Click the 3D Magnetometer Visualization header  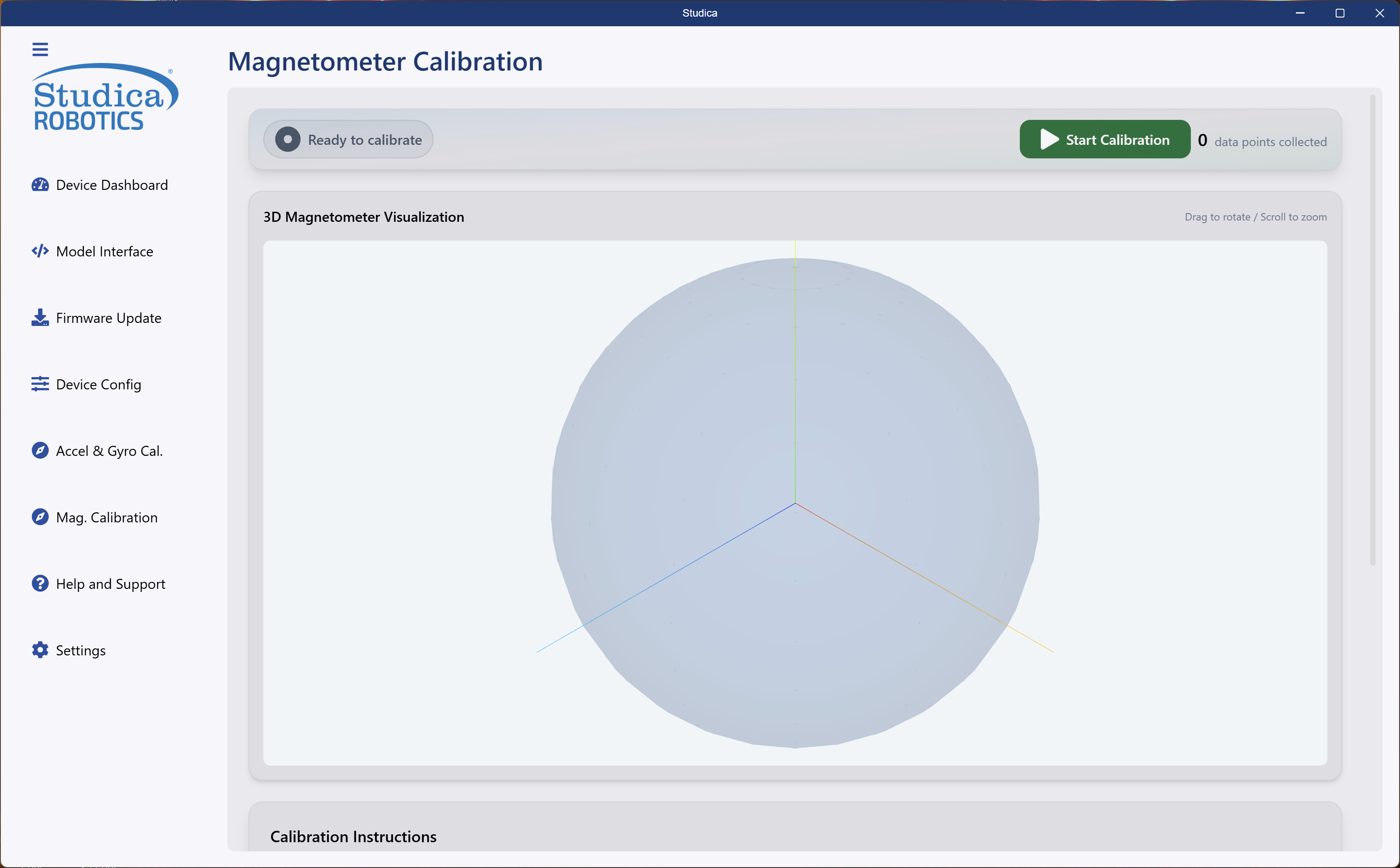pyautogui.click(x=363, y=217)
